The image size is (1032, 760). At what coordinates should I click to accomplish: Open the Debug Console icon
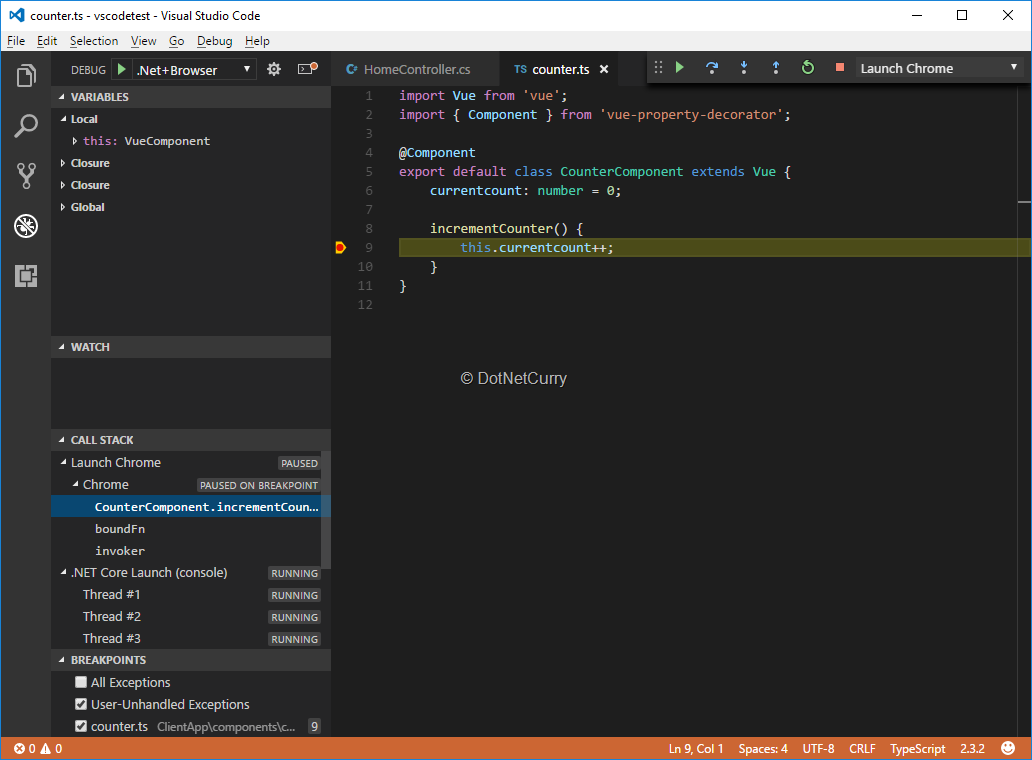[307, 68]
